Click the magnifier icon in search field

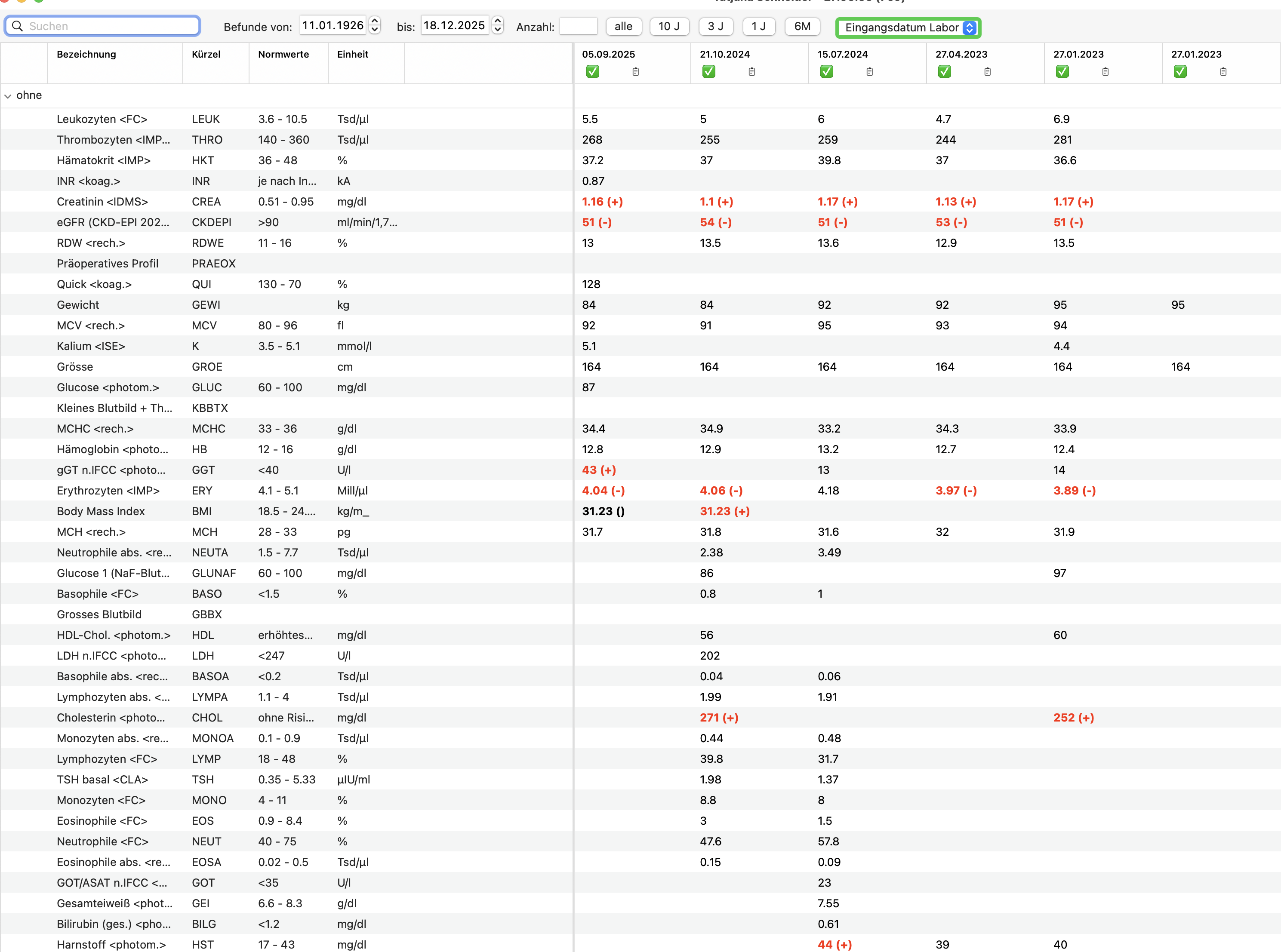coord(17,26)
